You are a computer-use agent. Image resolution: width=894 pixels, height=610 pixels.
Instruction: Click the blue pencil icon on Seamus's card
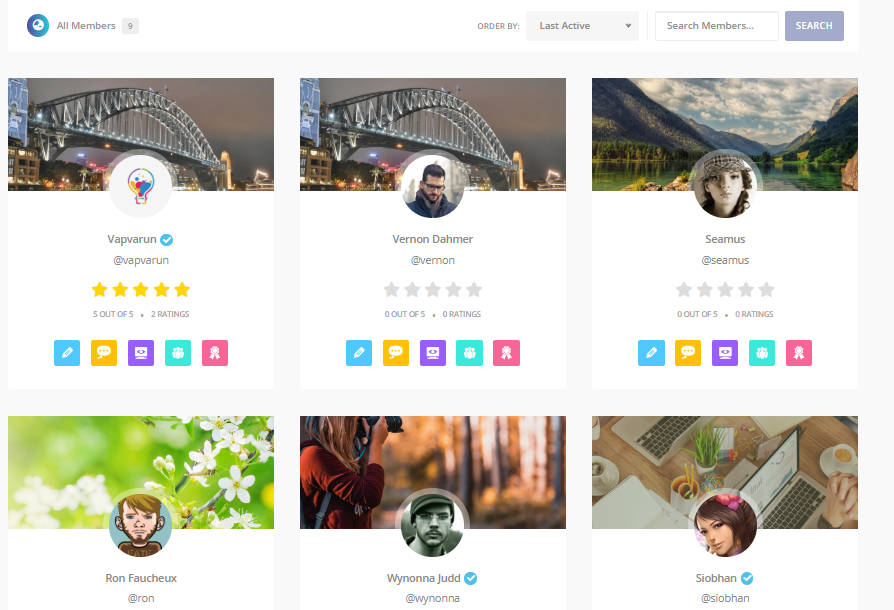[x=651, y=353]
